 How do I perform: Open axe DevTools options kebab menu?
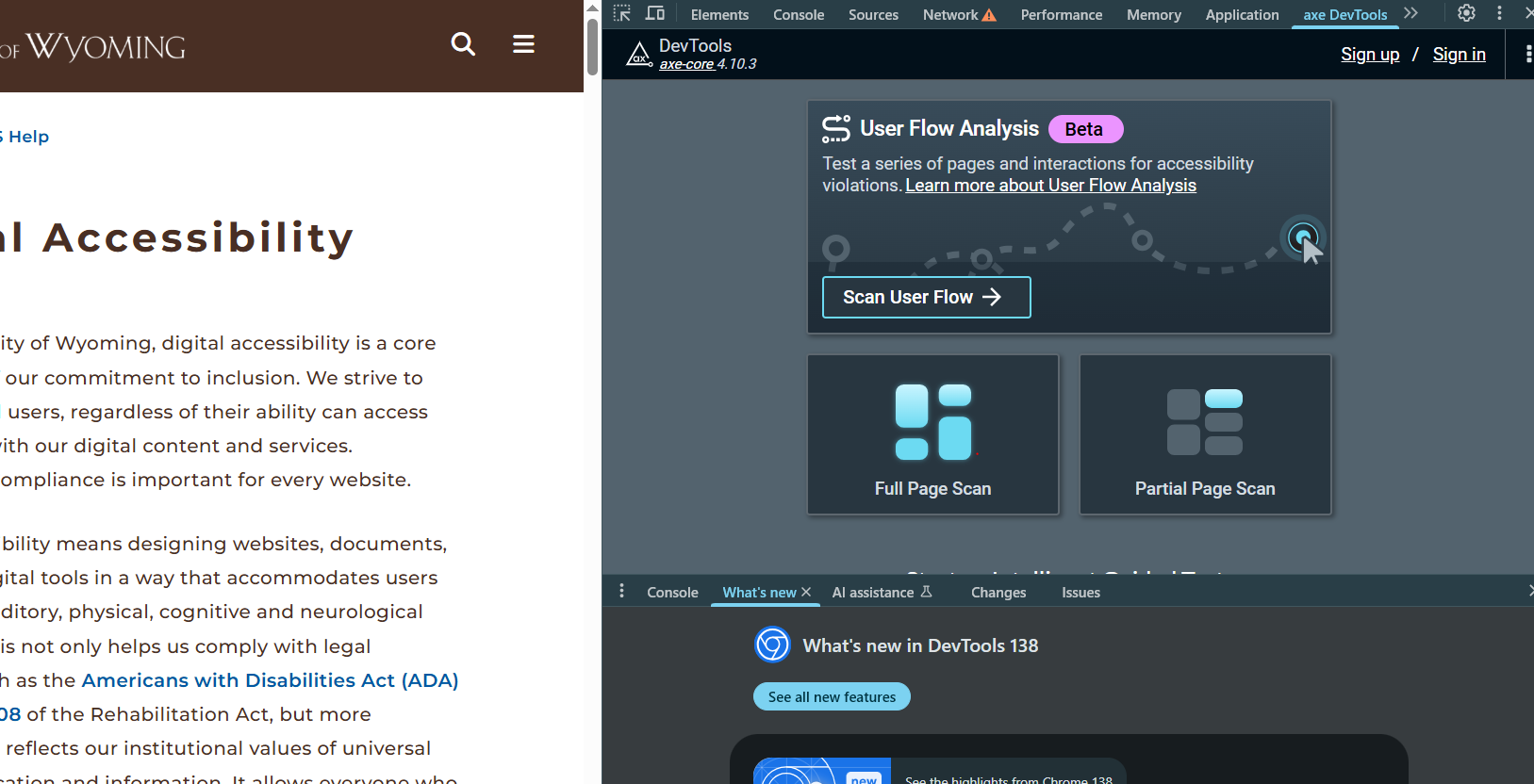(1528, 55)
